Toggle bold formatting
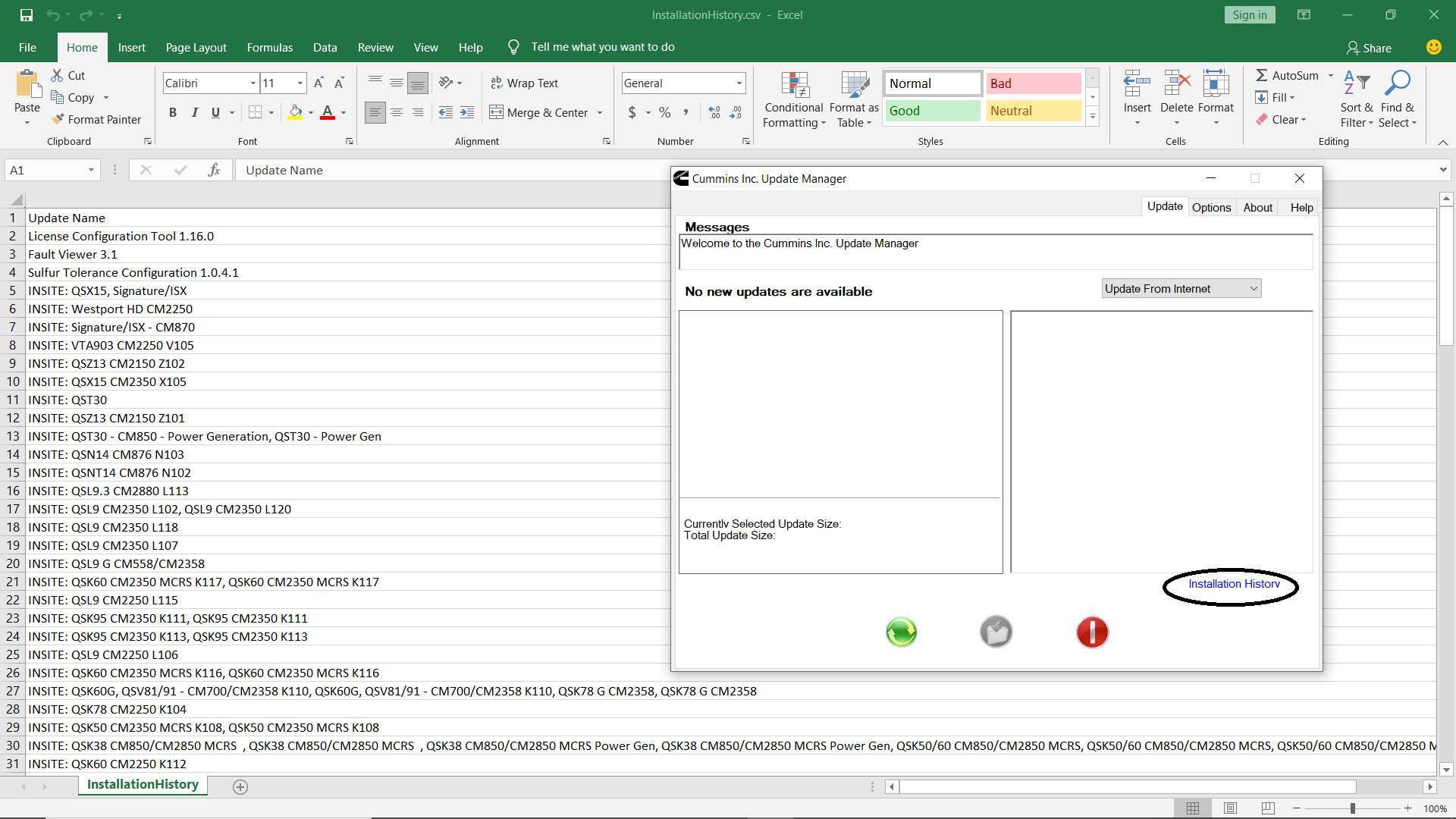 172,112
